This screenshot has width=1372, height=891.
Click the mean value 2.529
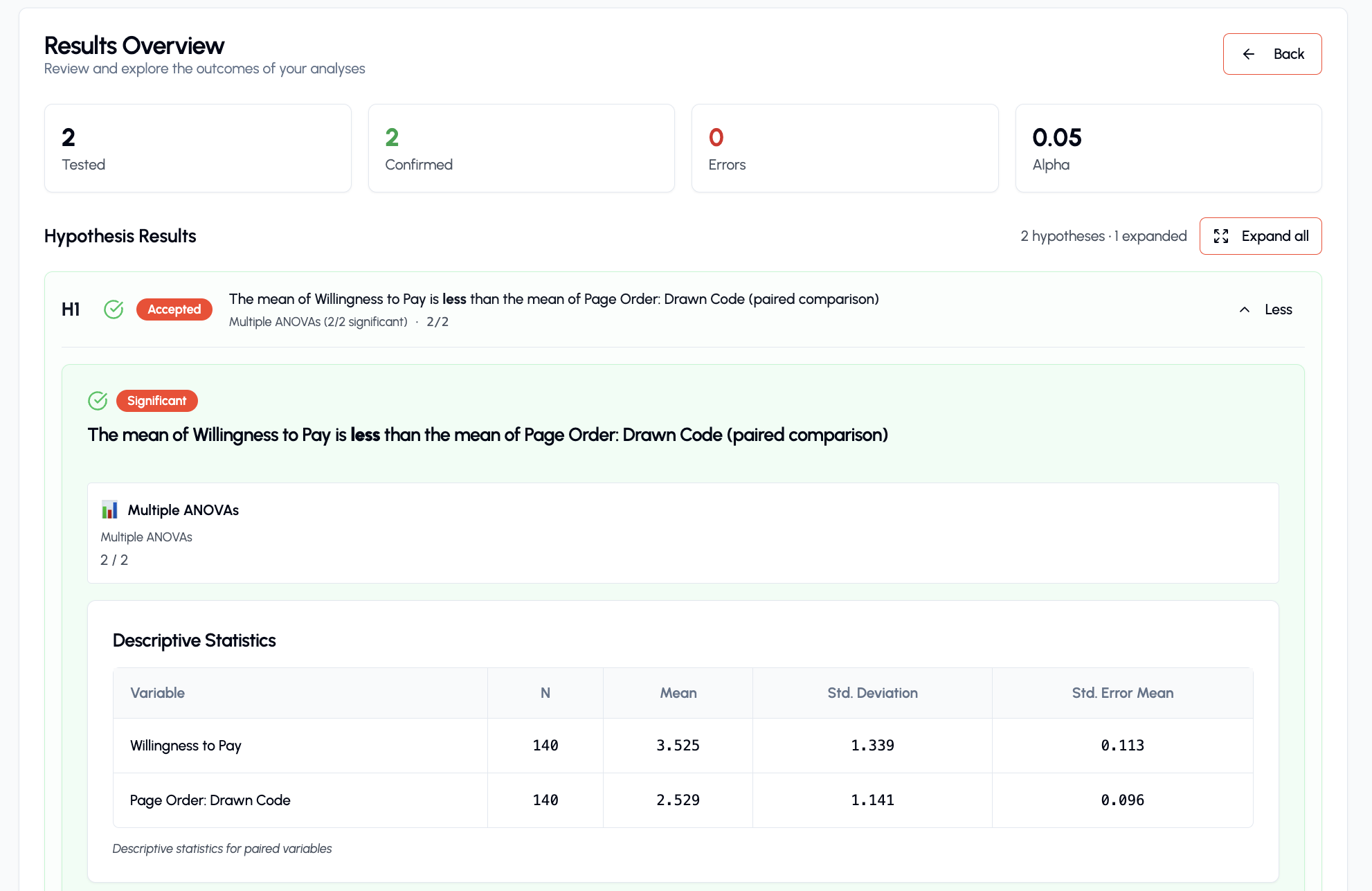678,800
